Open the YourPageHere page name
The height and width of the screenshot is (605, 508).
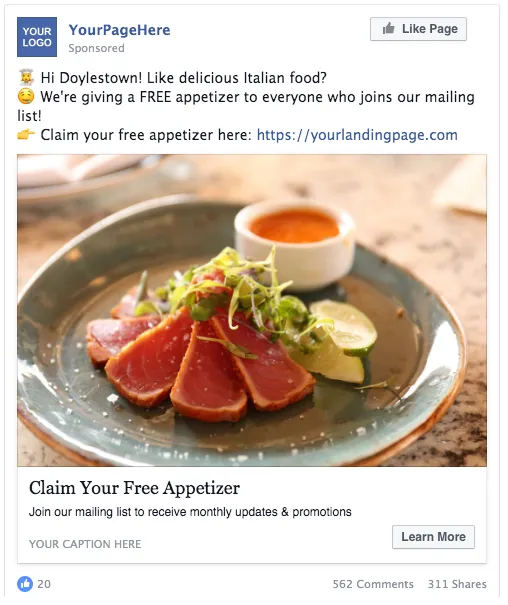coord(119,30)
